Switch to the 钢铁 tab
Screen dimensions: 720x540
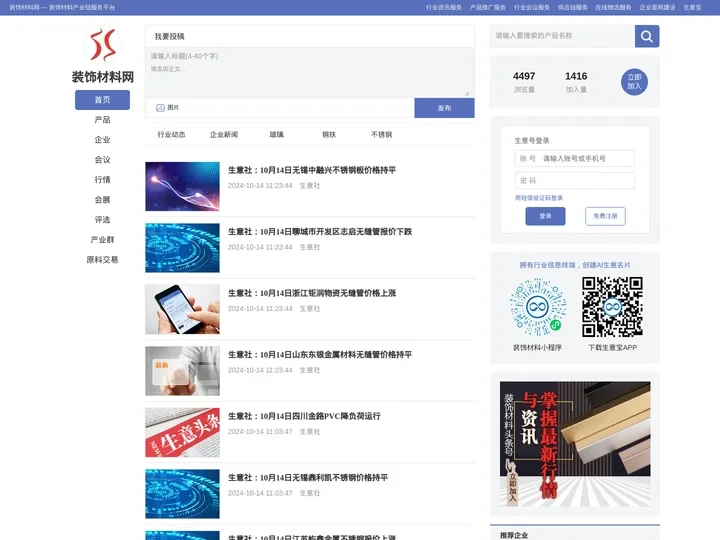coord(329,135)
